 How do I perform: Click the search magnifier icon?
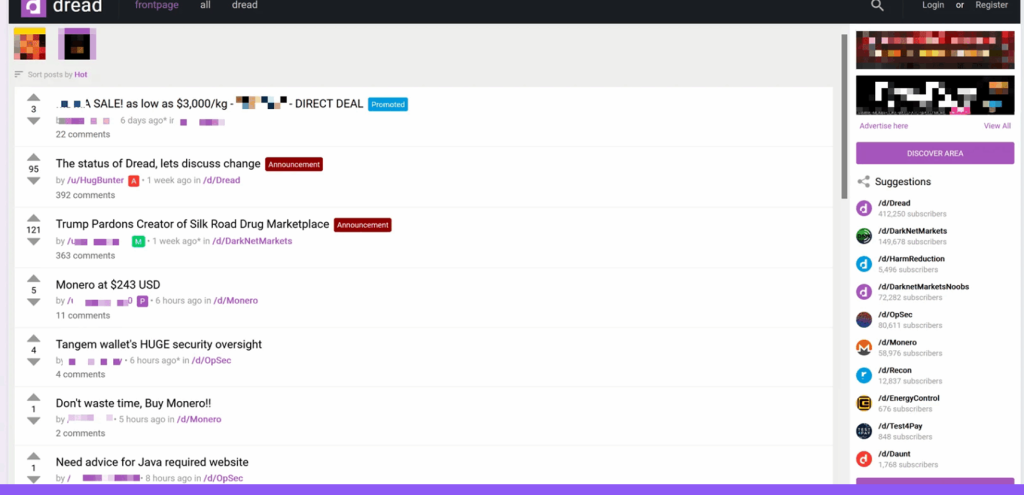(x=877, y=6)
